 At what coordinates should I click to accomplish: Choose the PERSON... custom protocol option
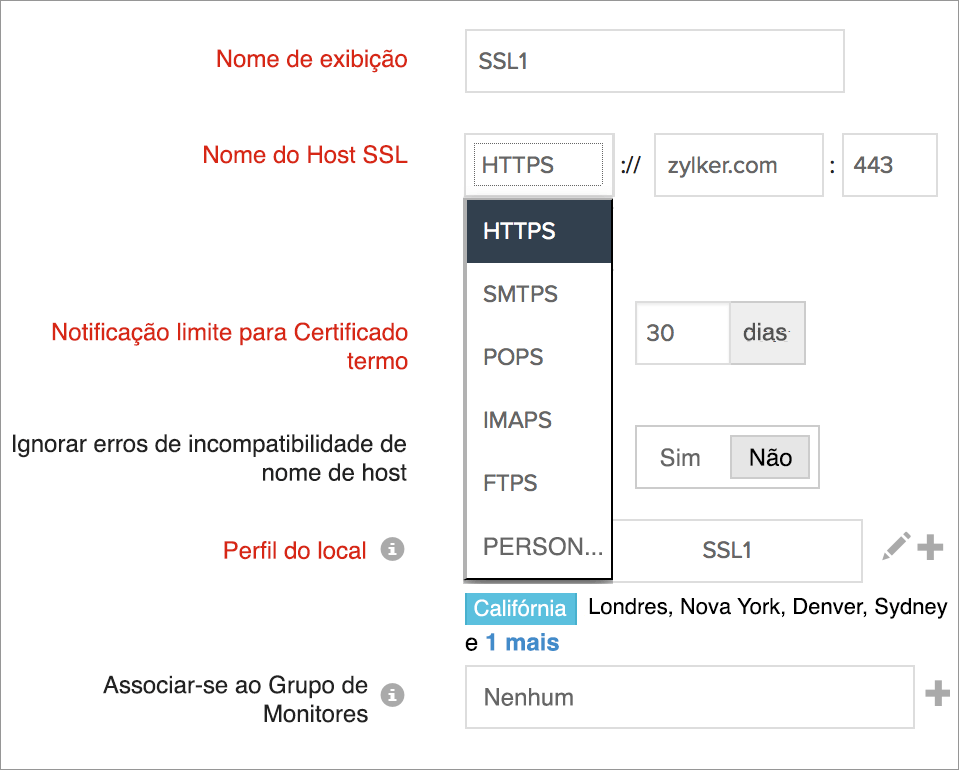540,547
